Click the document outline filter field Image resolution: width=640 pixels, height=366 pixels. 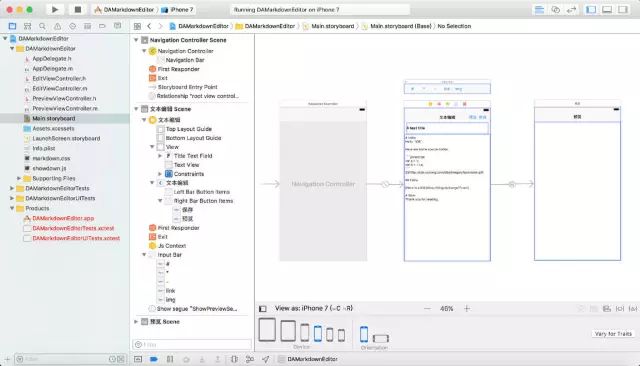[192, 344]
